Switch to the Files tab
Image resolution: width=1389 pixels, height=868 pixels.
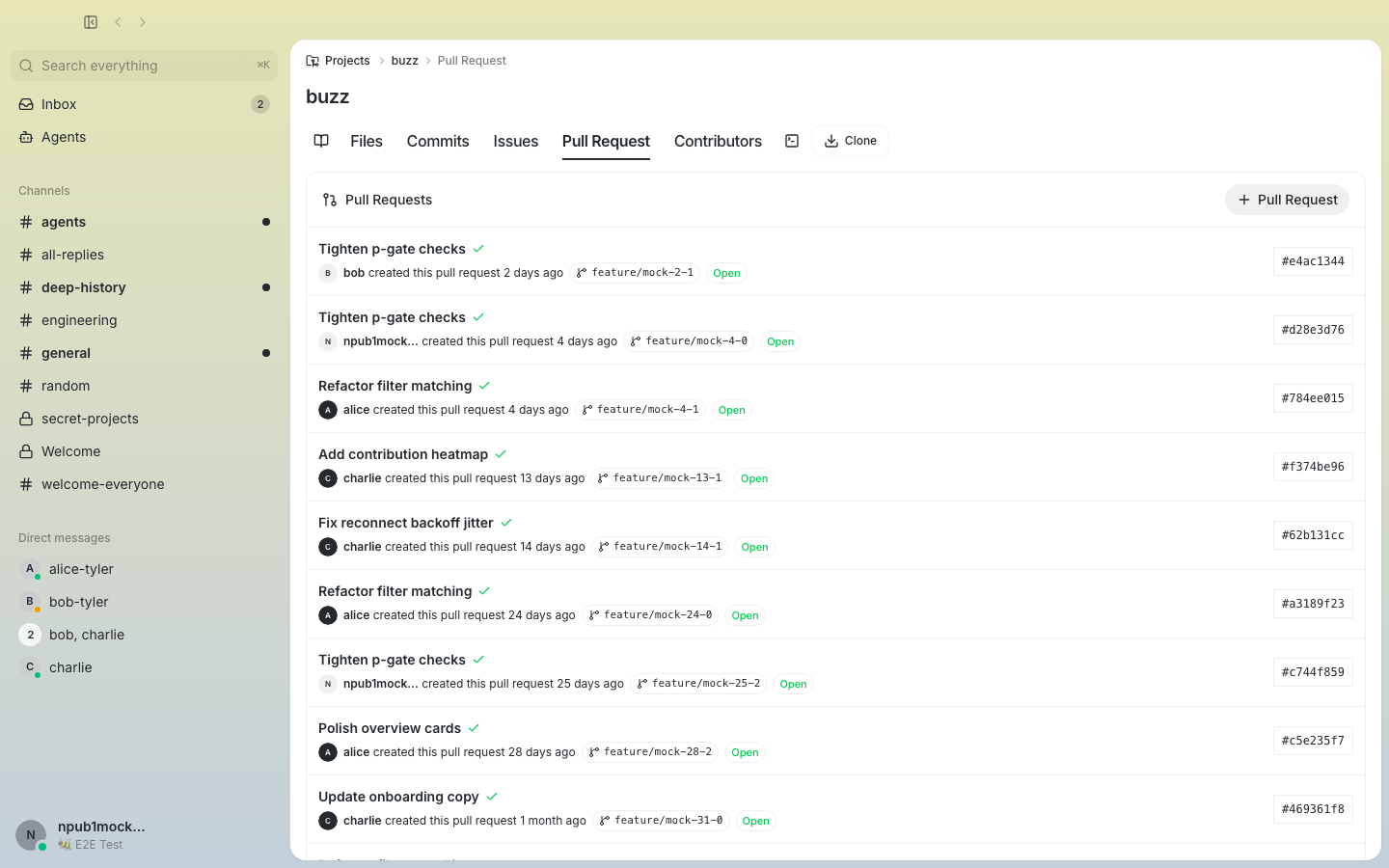click(x=367, y=141)
